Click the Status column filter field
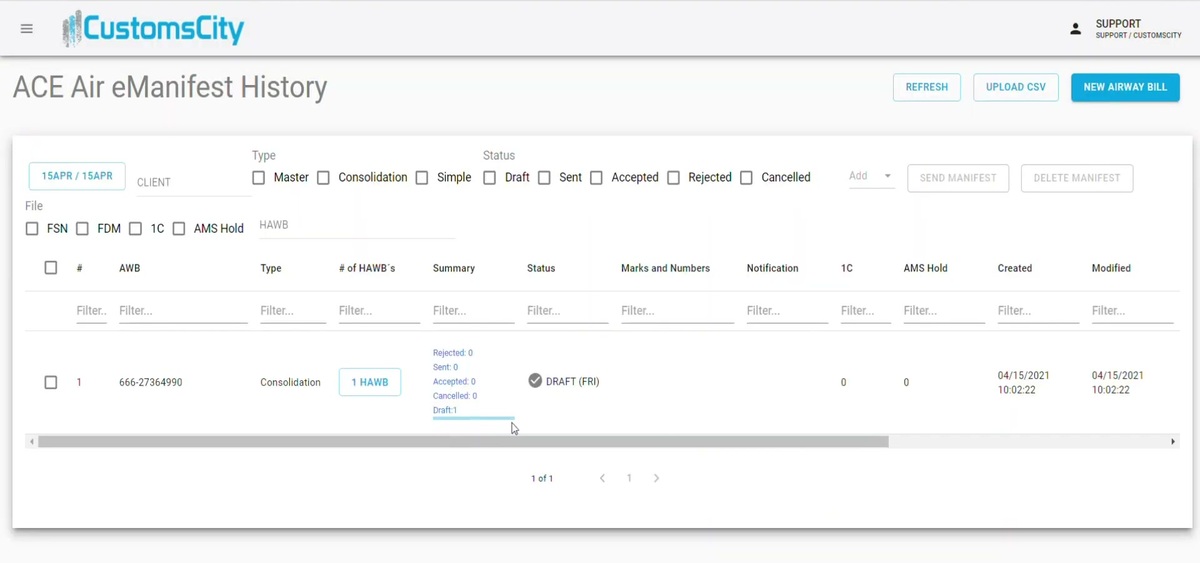This screenshot has width=1200, height=563. coord(567,311)
